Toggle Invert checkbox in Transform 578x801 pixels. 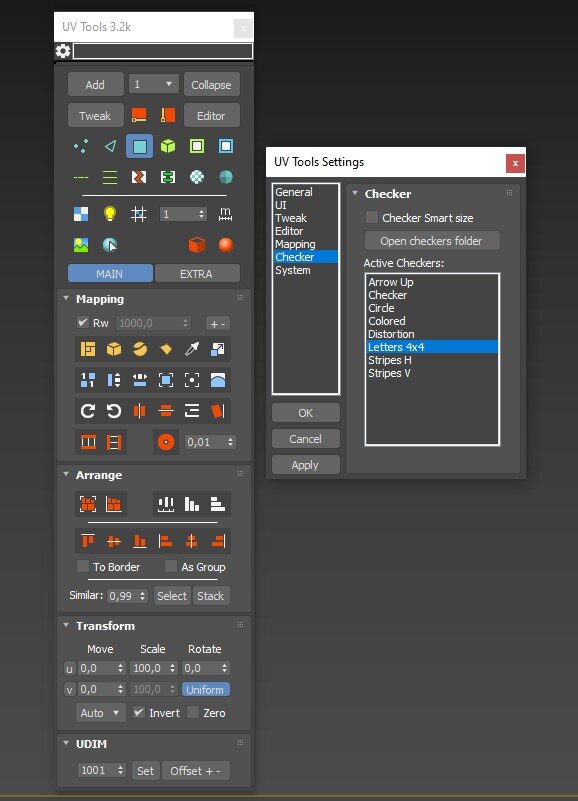pyautogui.click(x=138, y=712)
